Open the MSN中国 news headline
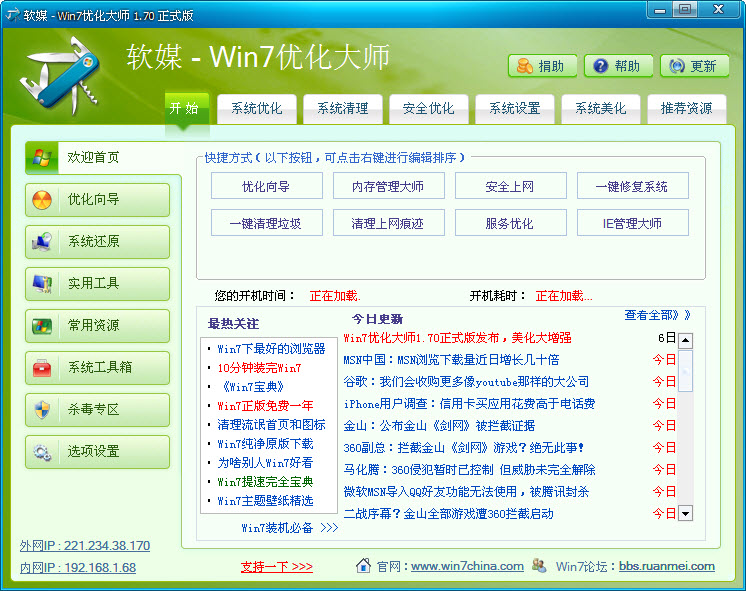Screen dimensions: 746x591 (451, 360)
